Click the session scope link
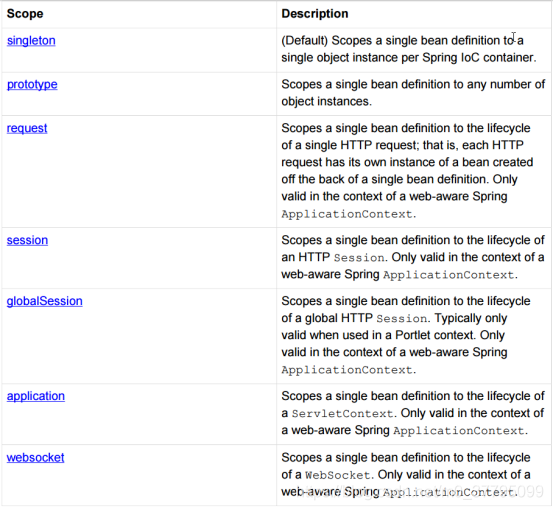 [27, 240]
